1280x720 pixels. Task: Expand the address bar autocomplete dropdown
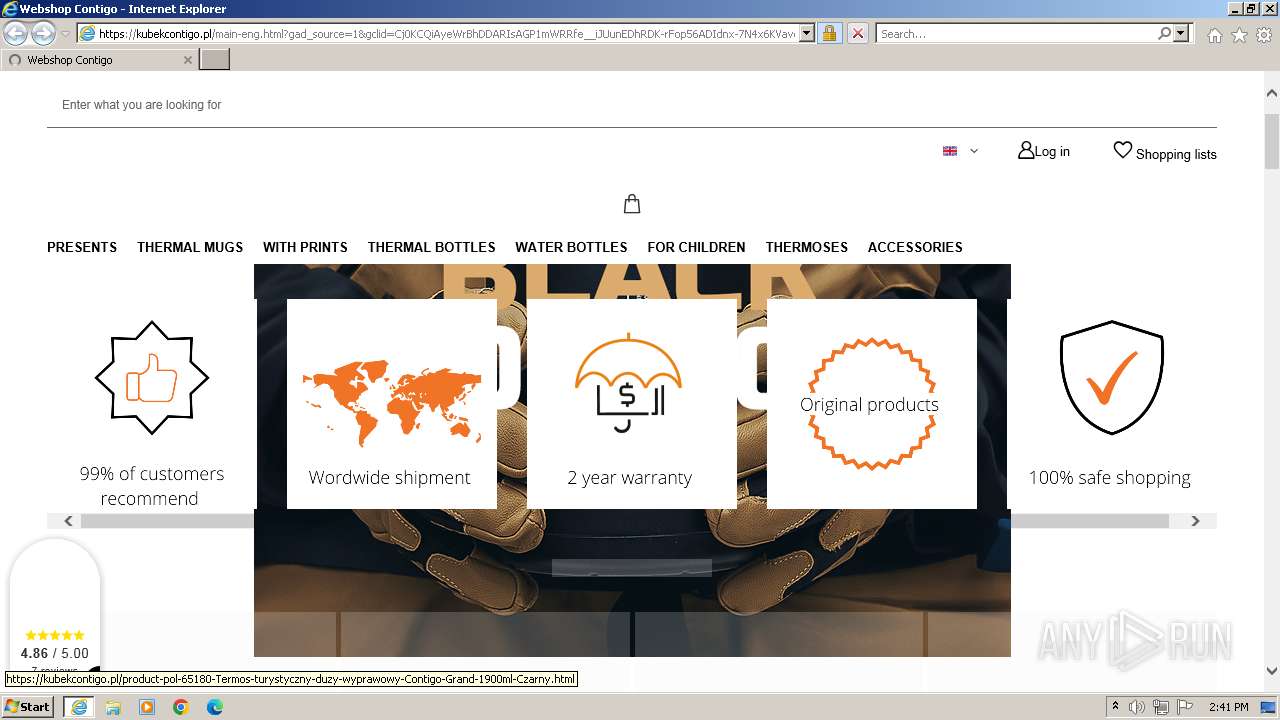pos(807,34)
